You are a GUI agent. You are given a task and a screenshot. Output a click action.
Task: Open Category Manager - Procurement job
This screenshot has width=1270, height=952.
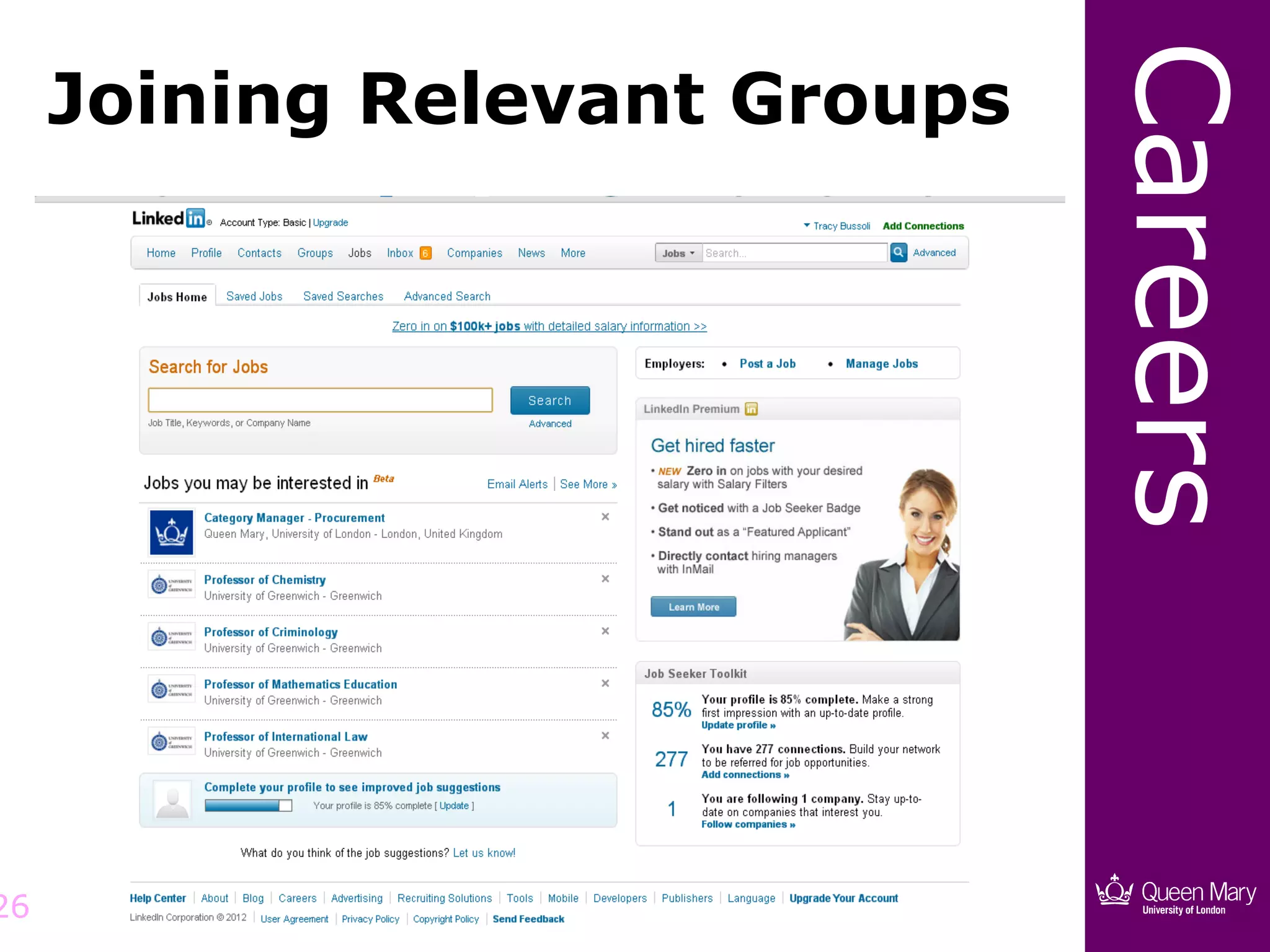pos(295,518)
